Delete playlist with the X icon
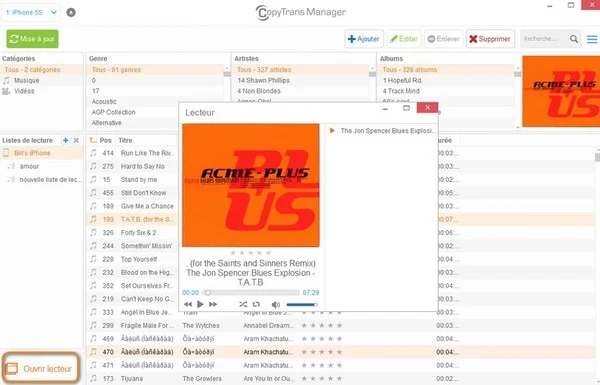Screen dimensions: 600x385 coord(77,140)
